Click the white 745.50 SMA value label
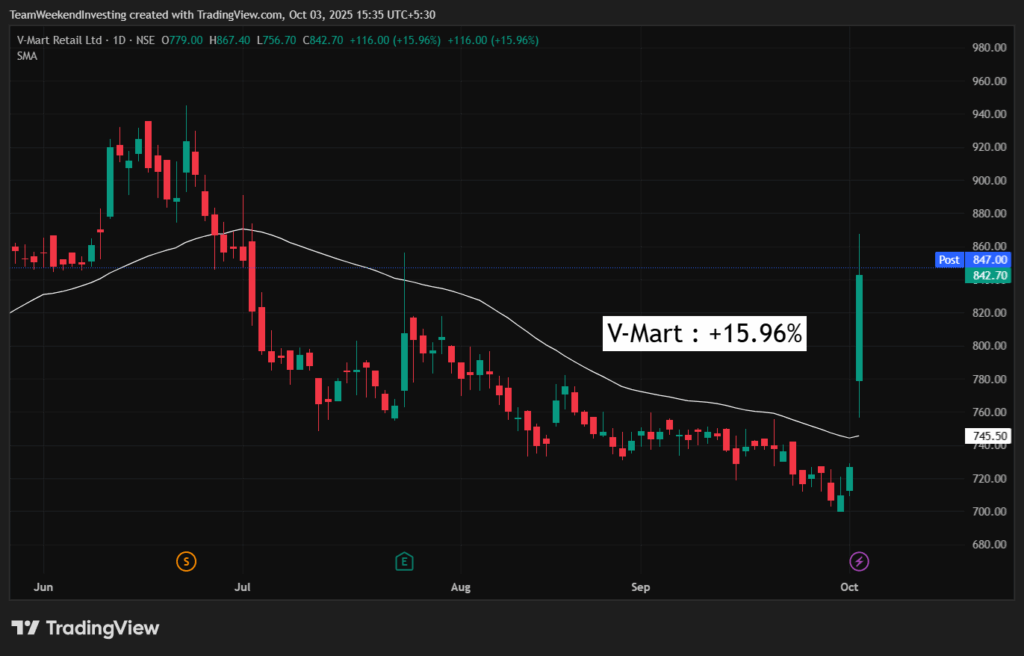 tap(987, 436)
